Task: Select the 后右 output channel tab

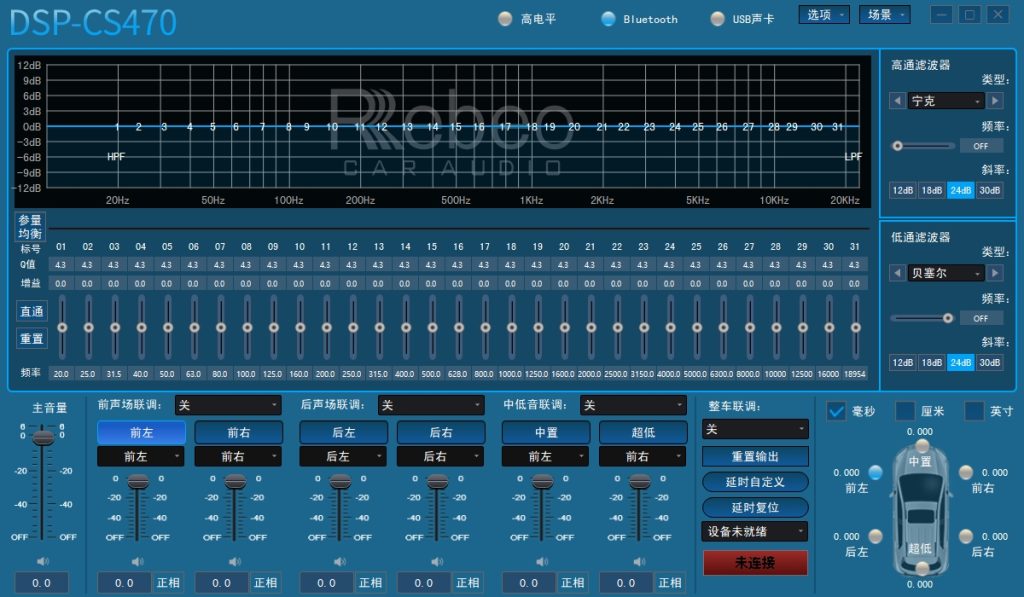Action: (441, 432)
